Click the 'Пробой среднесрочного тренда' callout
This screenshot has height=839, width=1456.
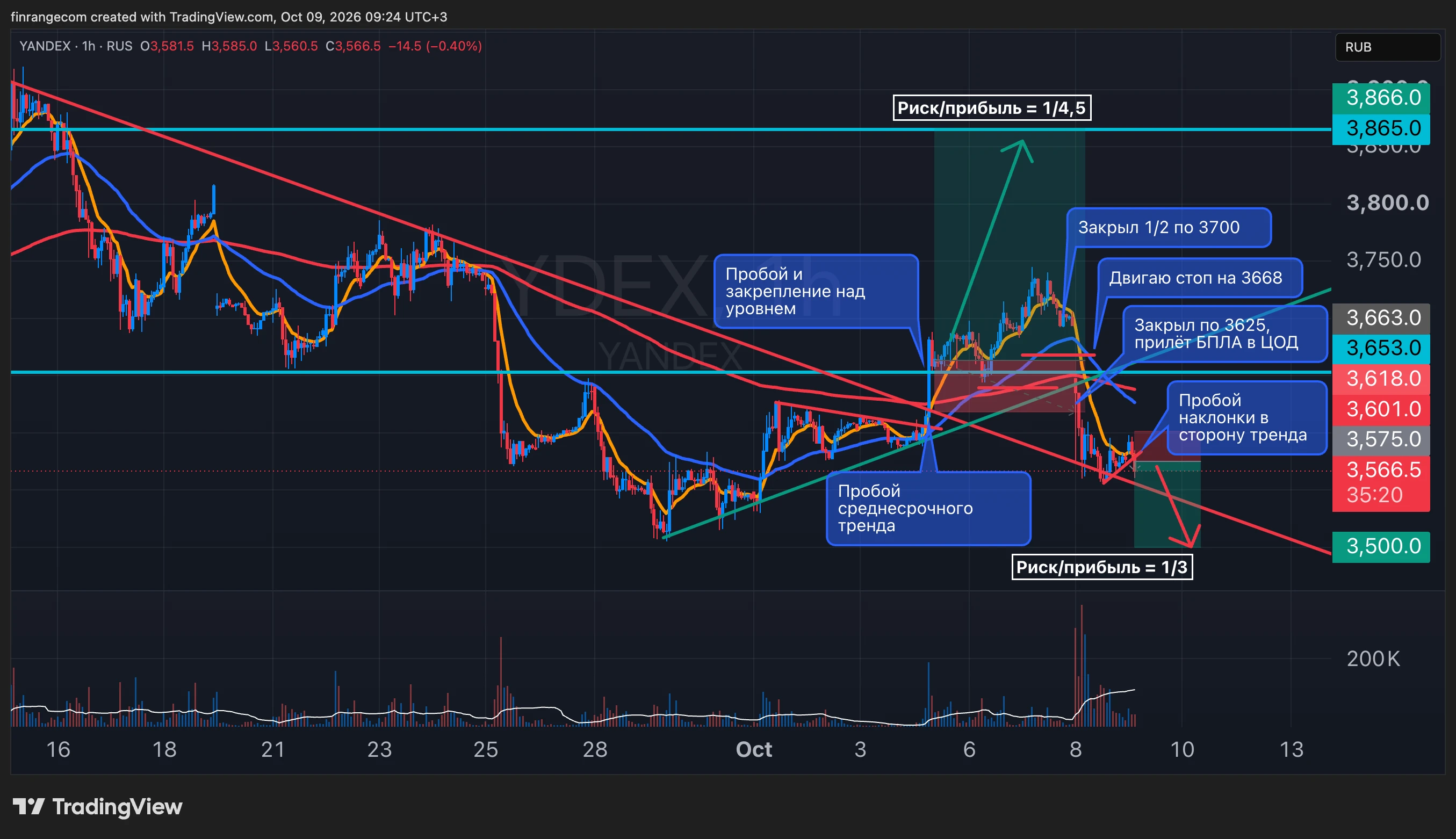coord(928,508)
